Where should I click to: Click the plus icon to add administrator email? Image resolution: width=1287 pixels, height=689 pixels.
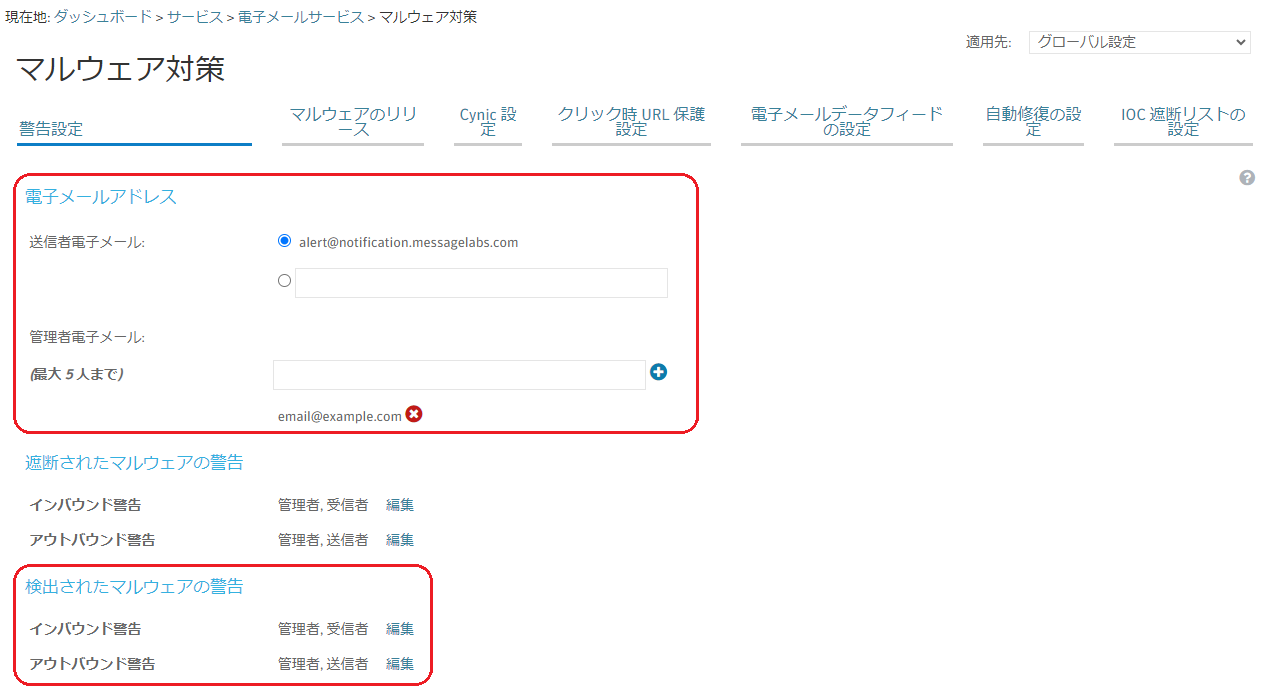[x=658, y=372]
